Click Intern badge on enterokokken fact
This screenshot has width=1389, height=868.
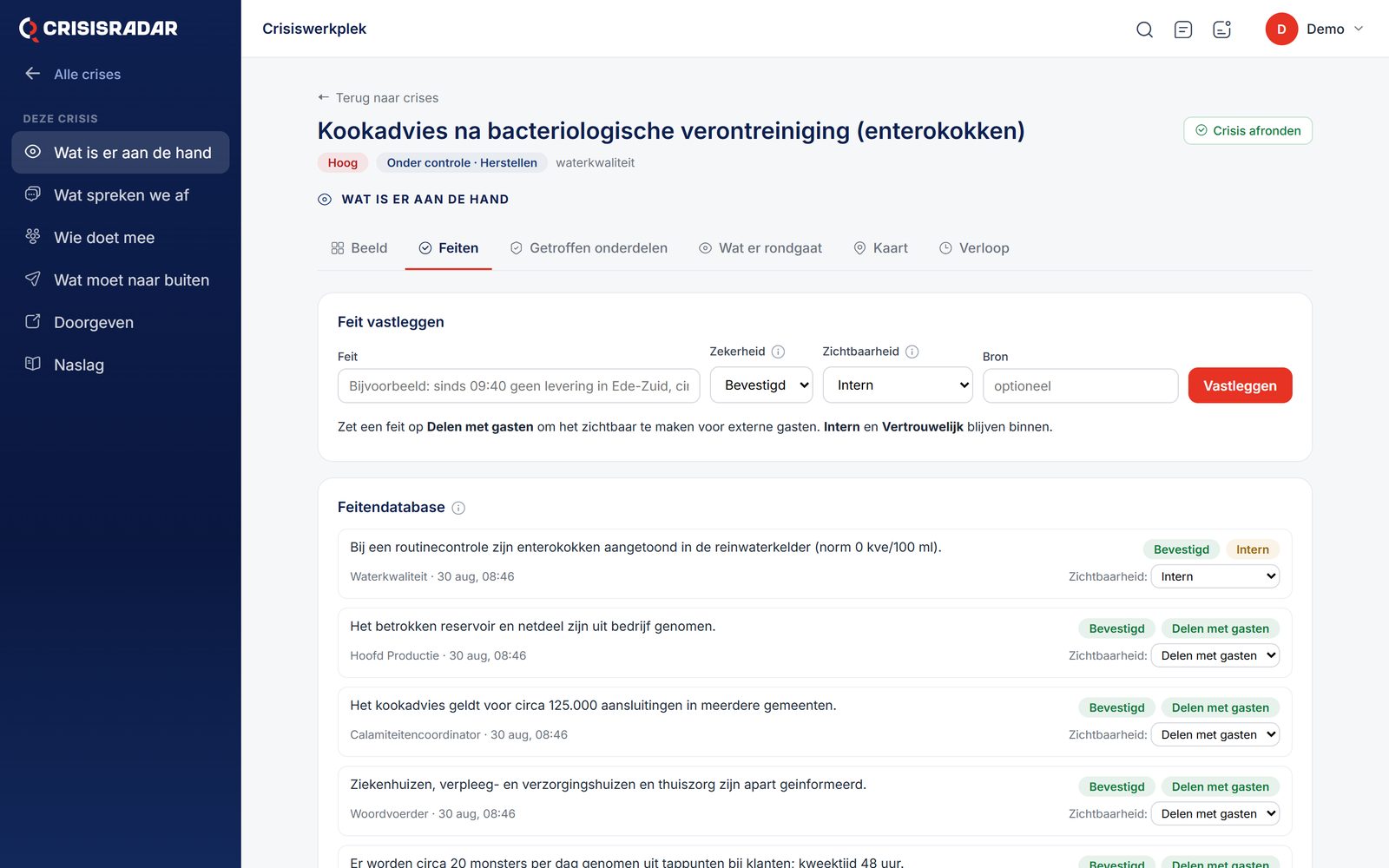pos(1252,549)
